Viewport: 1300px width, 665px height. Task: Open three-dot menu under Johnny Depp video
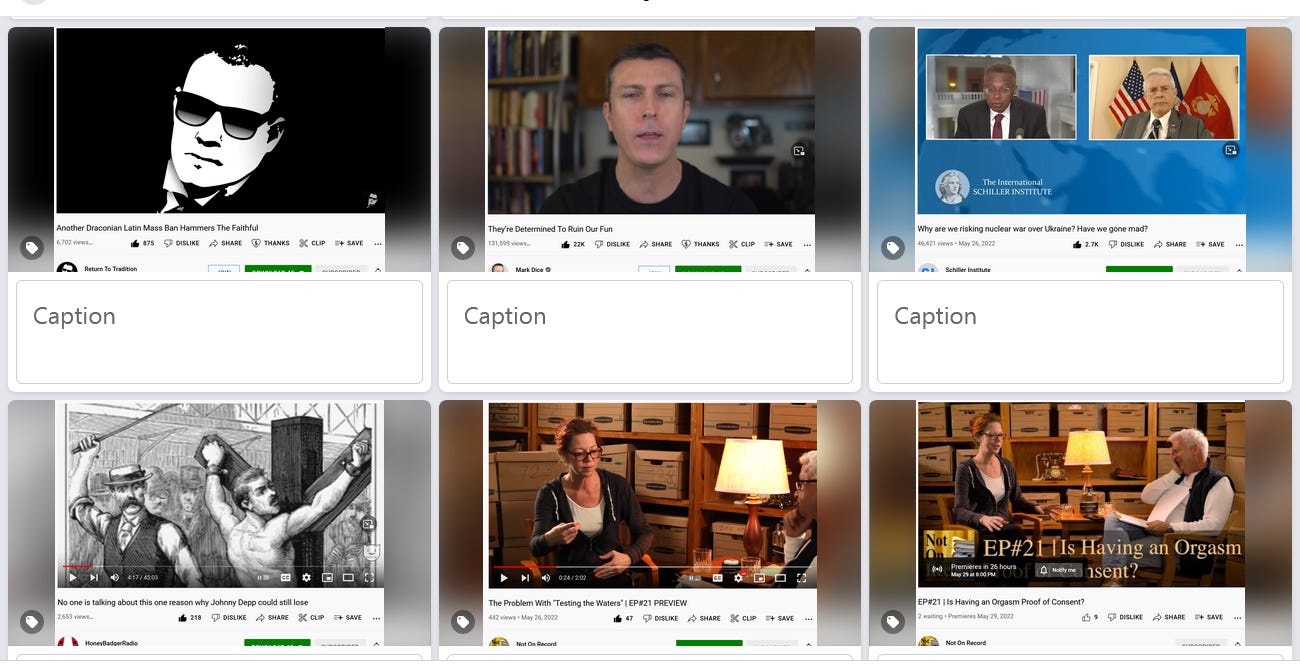tap(375, 618)
